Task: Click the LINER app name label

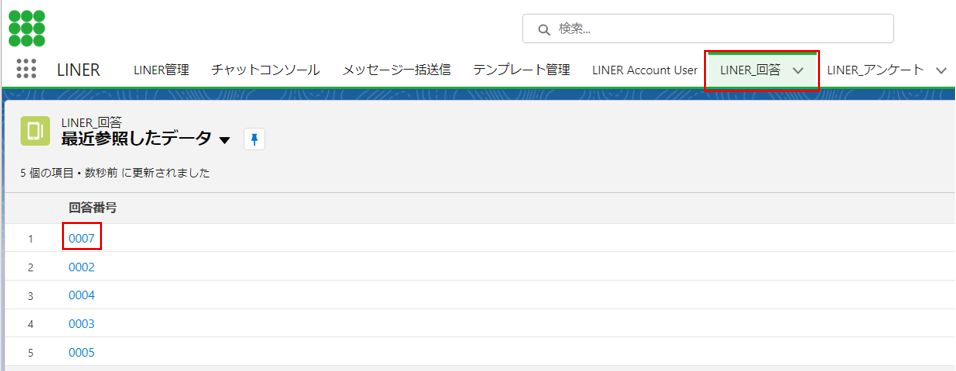Action: point(79,70)
